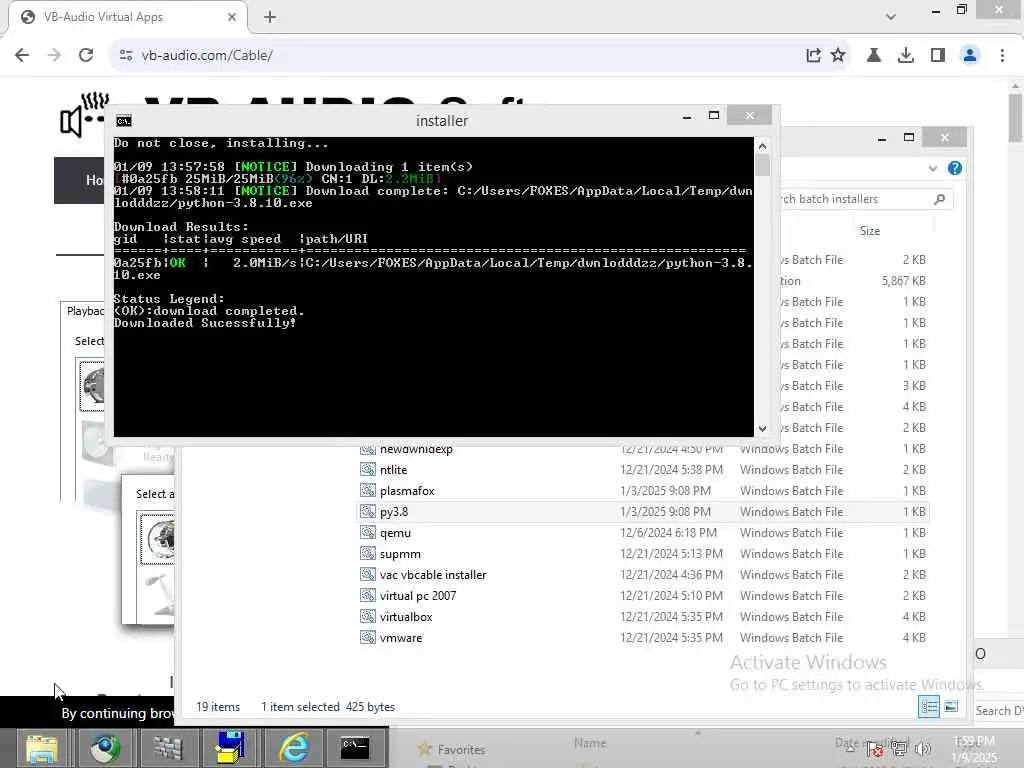1024x768 pixels.
Task: Open Chrome downloads tray
Action: [906, 56]
